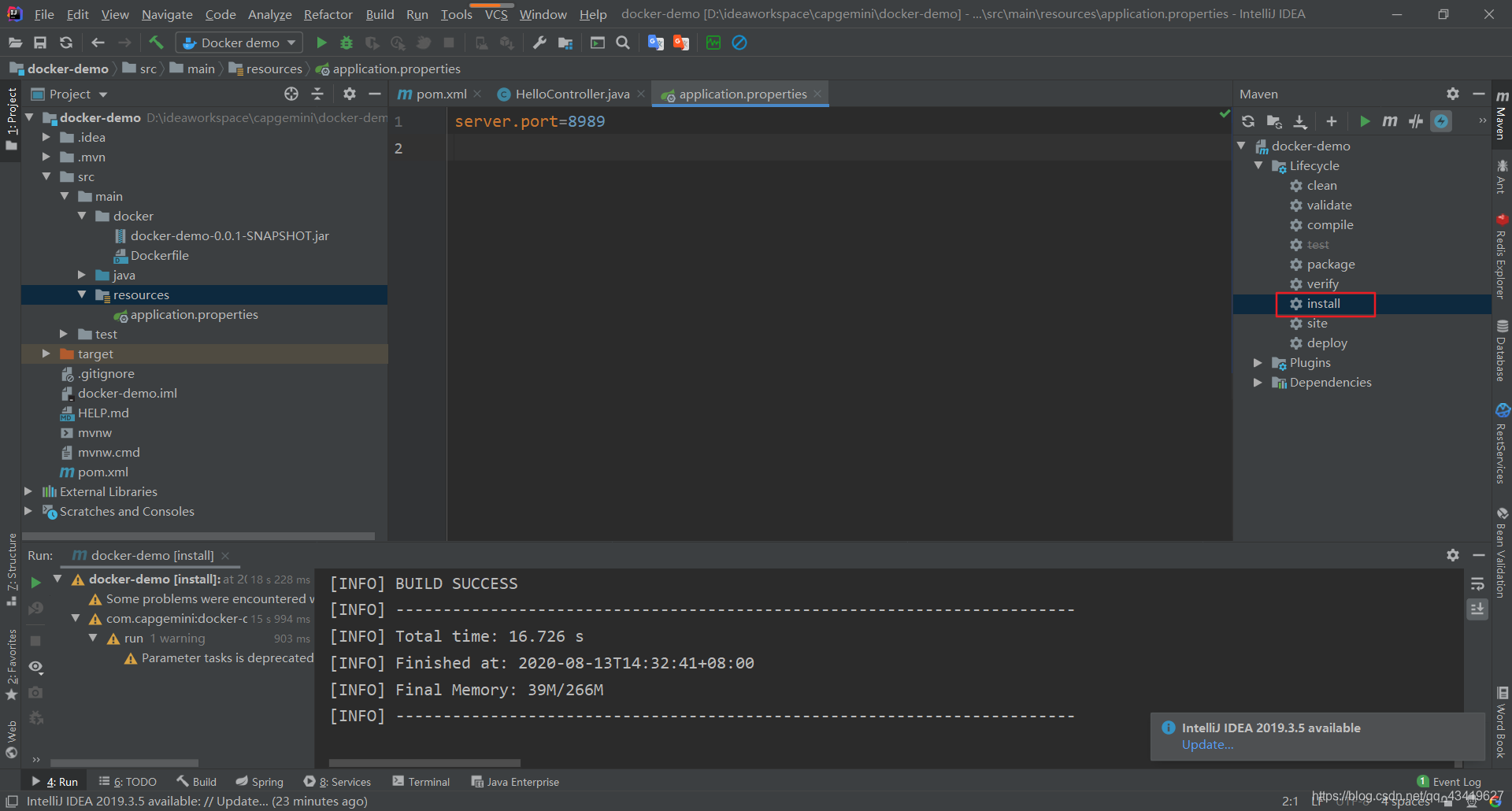Click the Update... link in notification
This screenshot has width=1512, height=811.
click(1207, 745)
